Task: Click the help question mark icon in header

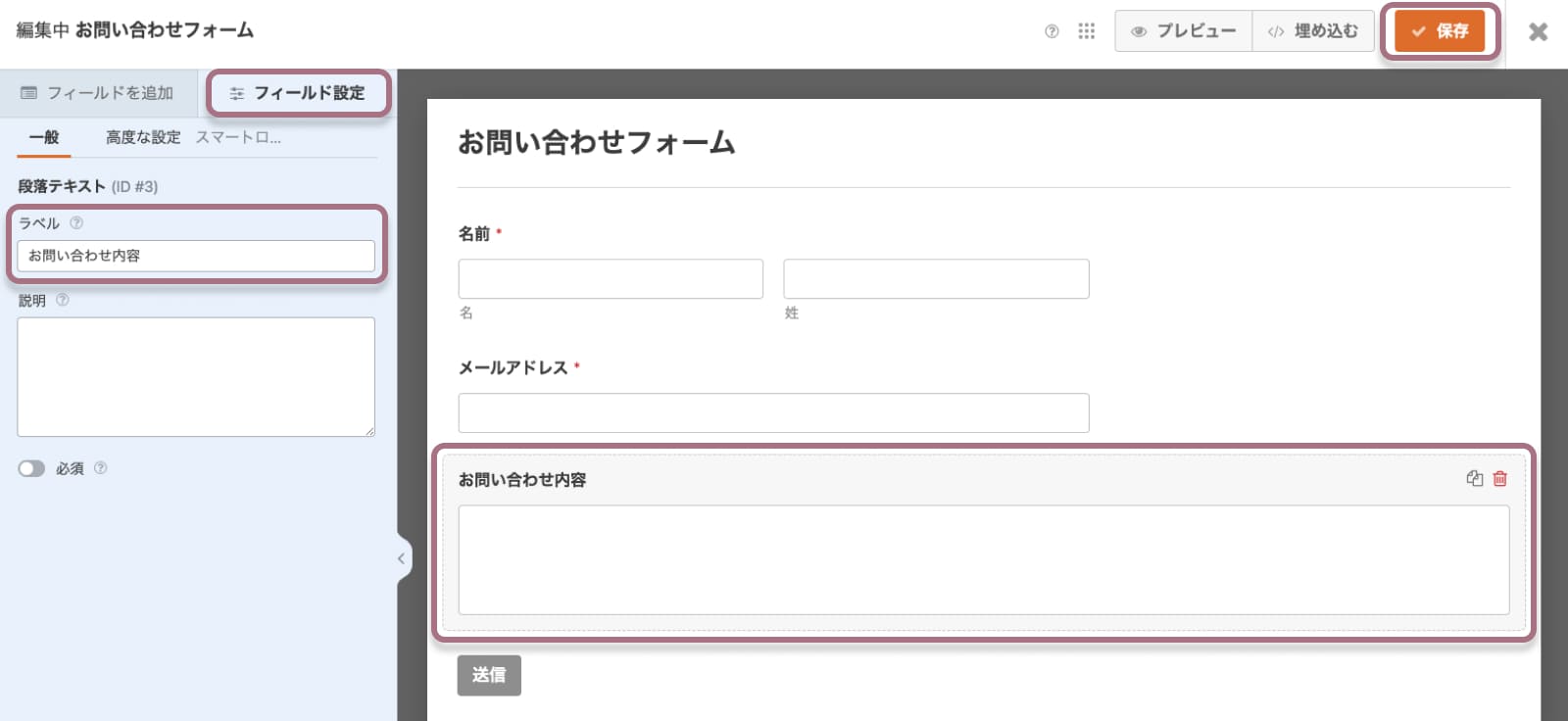Action: tap(1052, 31)
